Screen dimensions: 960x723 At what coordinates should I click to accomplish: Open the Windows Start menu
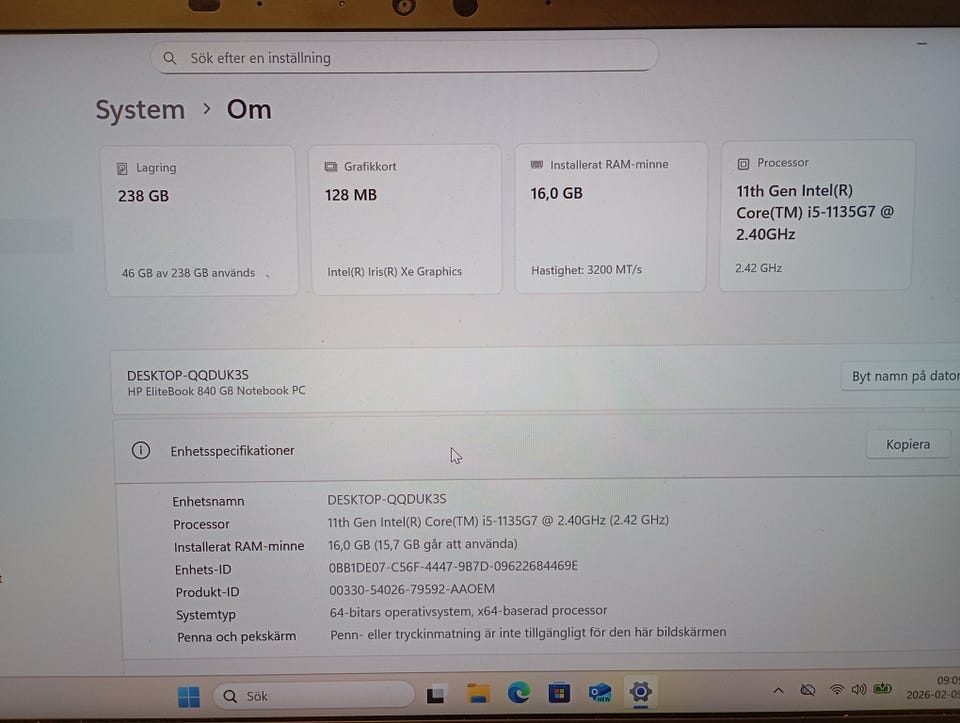[x=189, y=696]
